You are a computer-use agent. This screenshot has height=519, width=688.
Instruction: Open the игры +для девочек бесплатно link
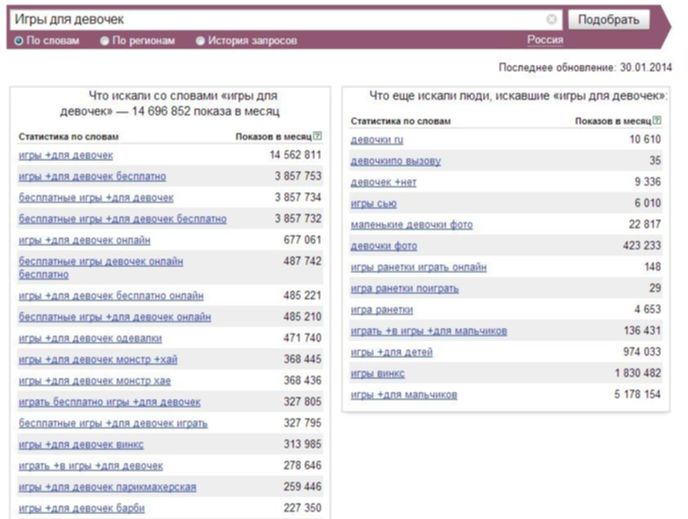point(92,177)
